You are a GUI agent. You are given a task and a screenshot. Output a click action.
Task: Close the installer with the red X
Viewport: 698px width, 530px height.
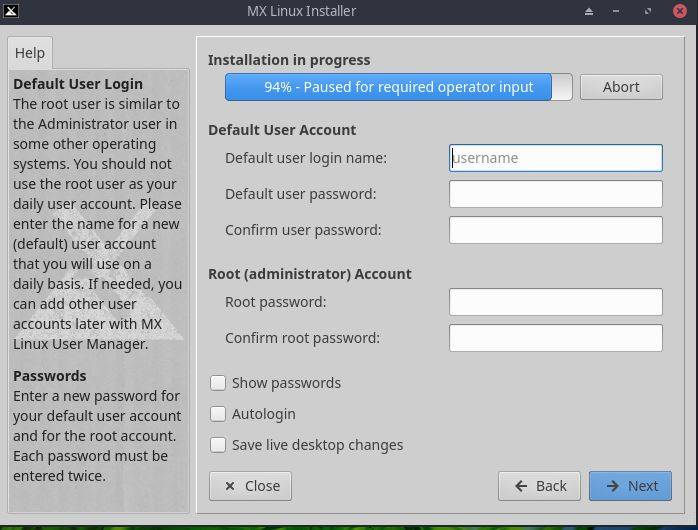coord(680,11)
